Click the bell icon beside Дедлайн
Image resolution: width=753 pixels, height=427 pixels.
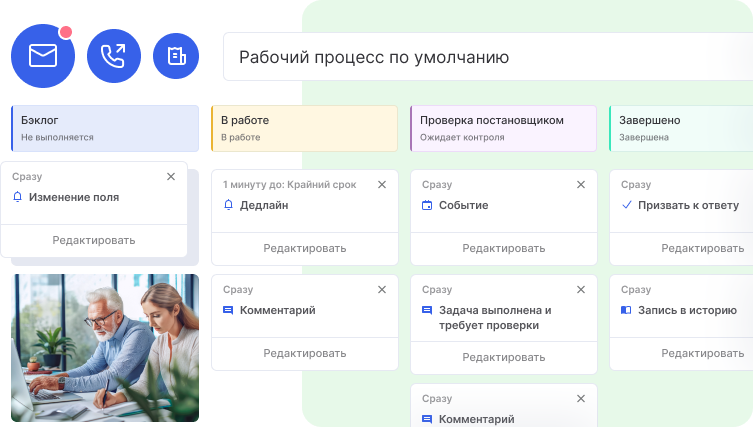(x=229, y=205)
